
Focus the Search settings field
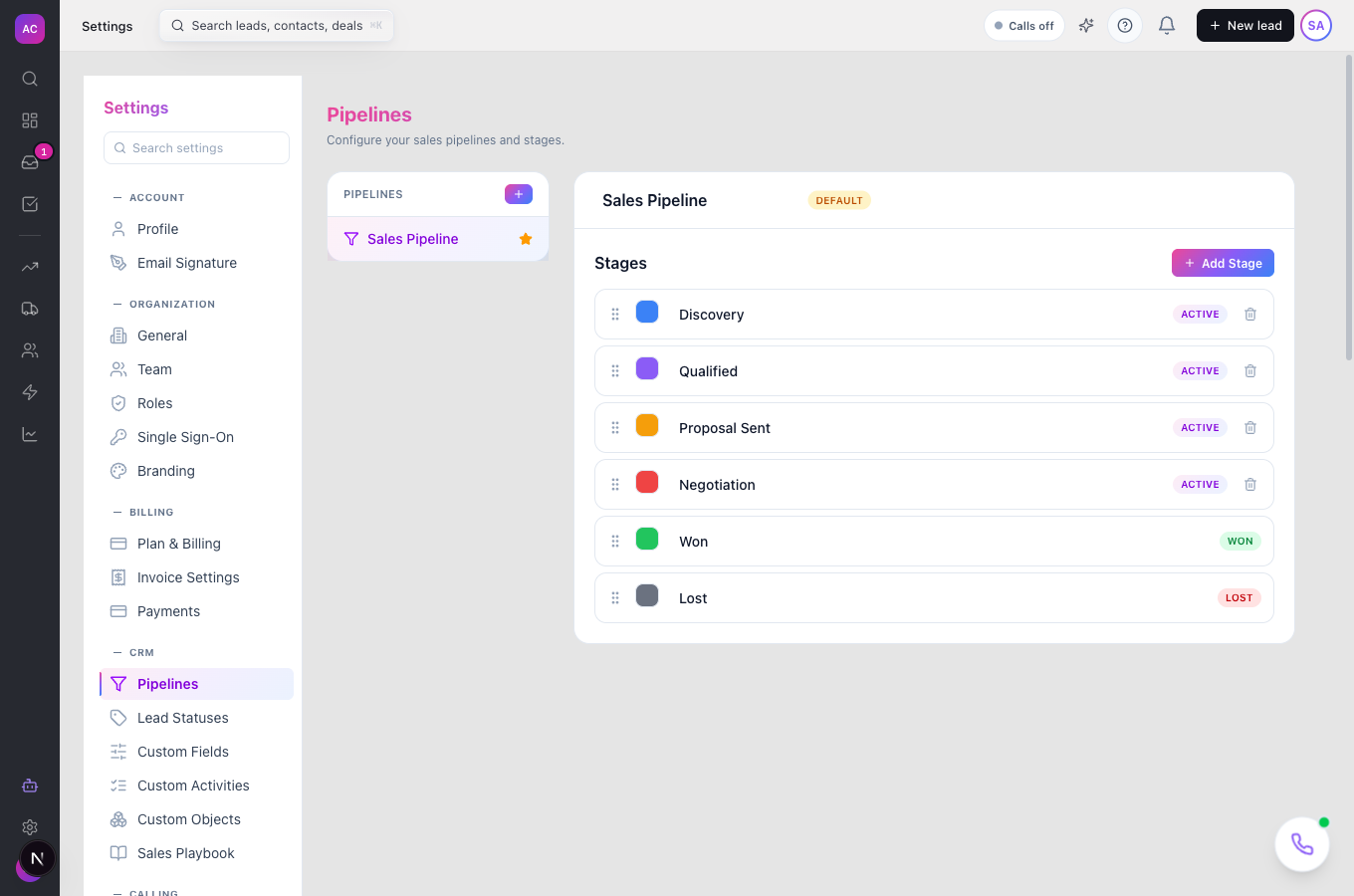pyautogui.click(x=197, y=148)
